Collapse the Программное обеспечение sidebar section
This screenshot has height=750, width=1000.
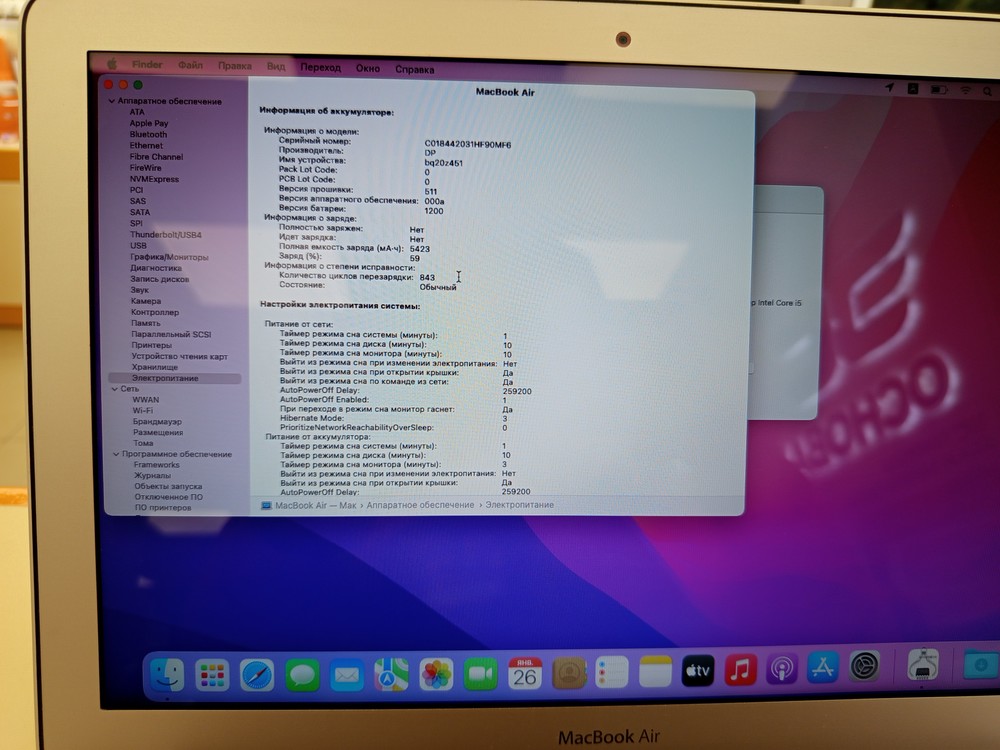click(116, 454)
